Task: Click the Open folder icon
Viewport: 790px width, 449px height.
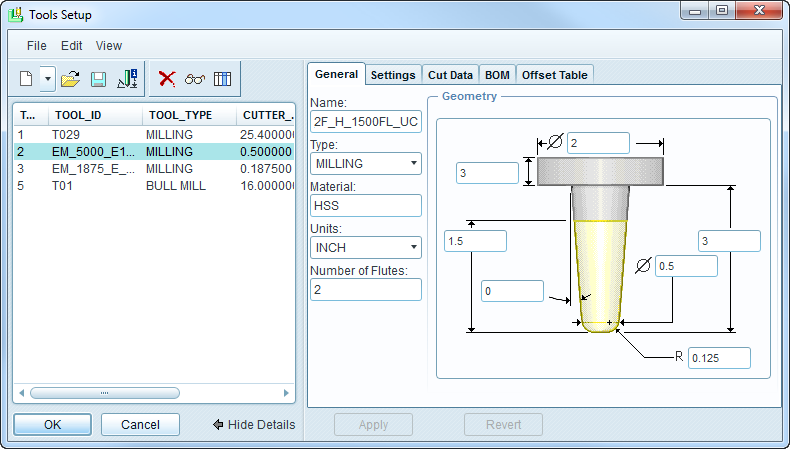Action: click(x=71, y=79)
